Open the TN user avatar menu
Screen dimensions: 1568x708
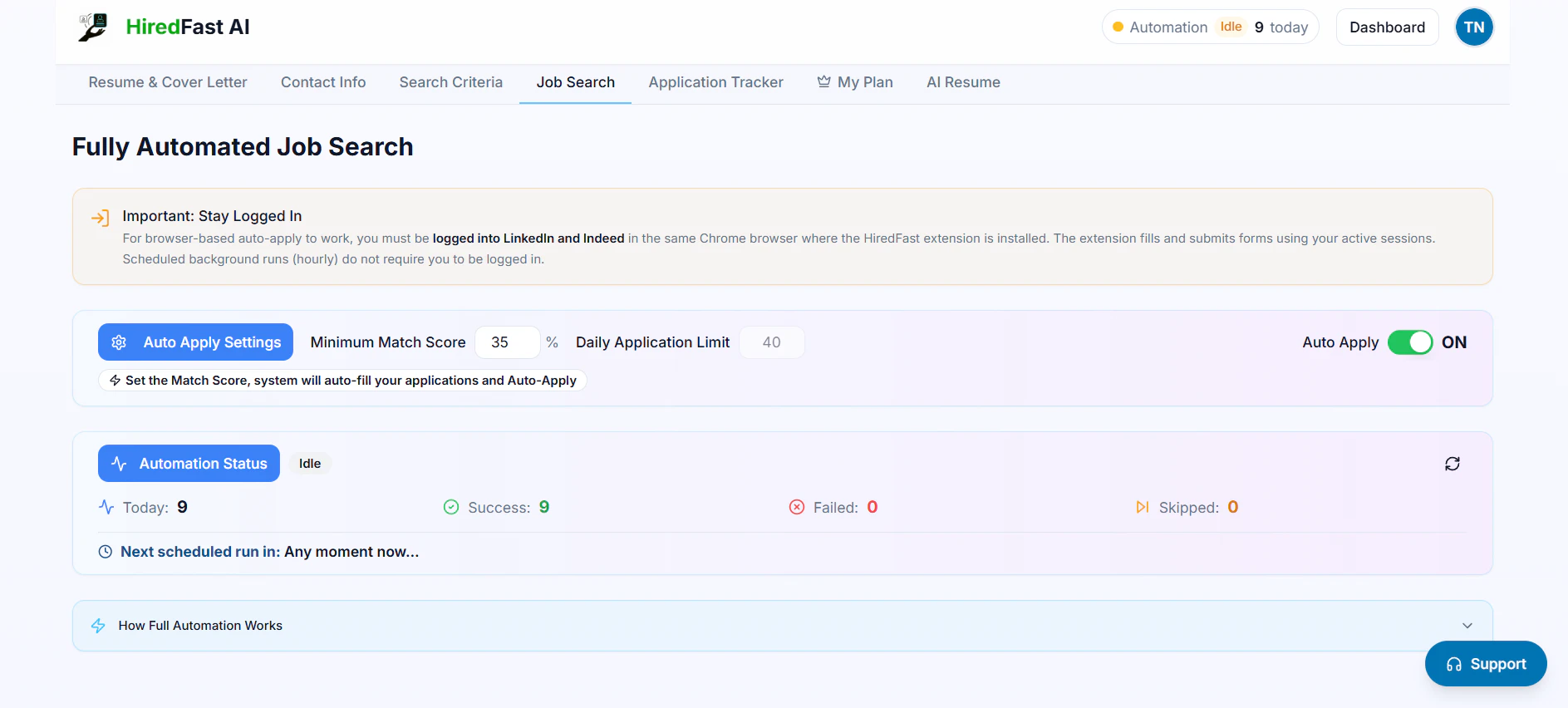tap(1474, 27)
